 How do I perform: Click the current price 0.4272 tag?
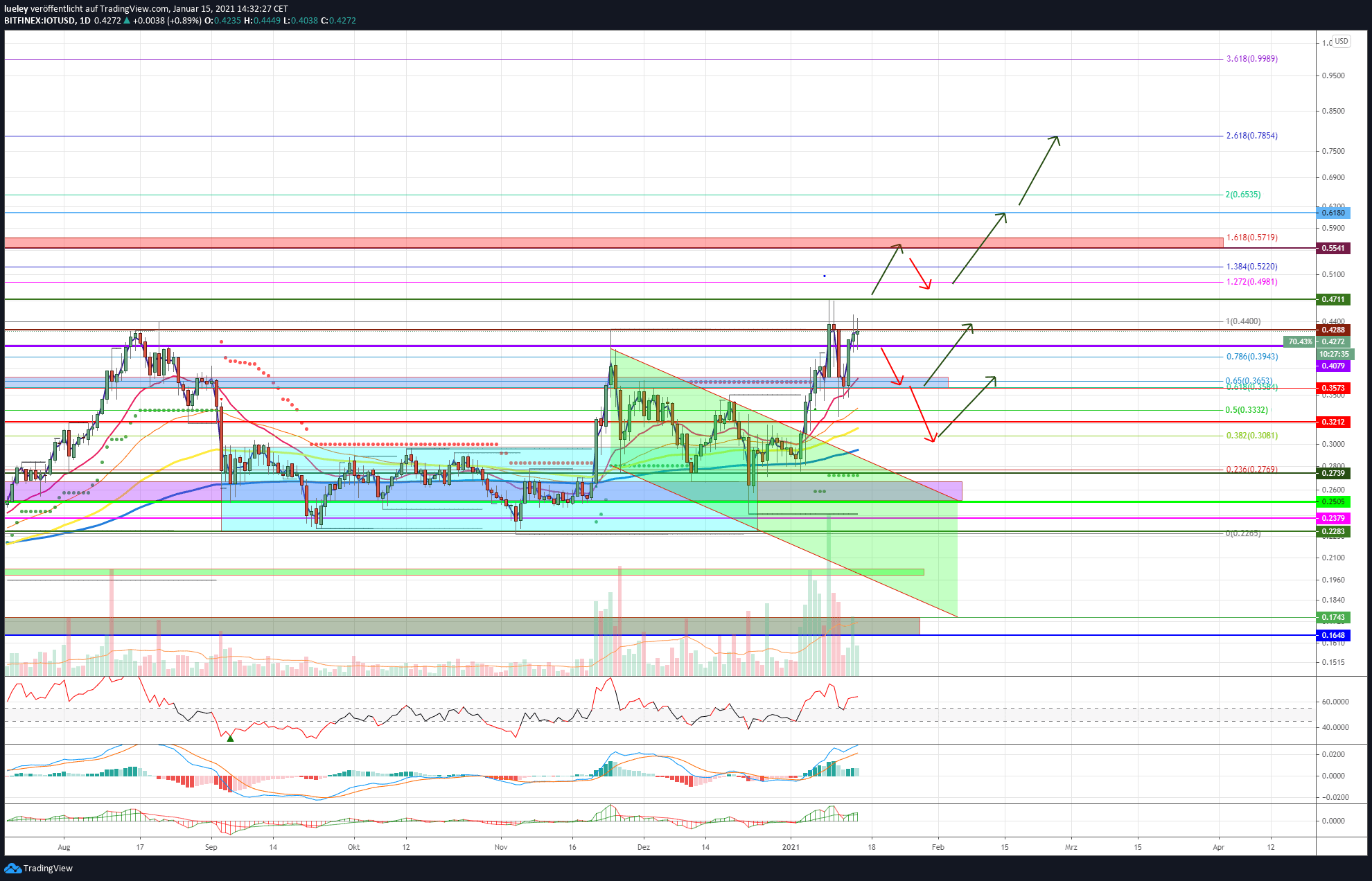(x=1333, y=341)
